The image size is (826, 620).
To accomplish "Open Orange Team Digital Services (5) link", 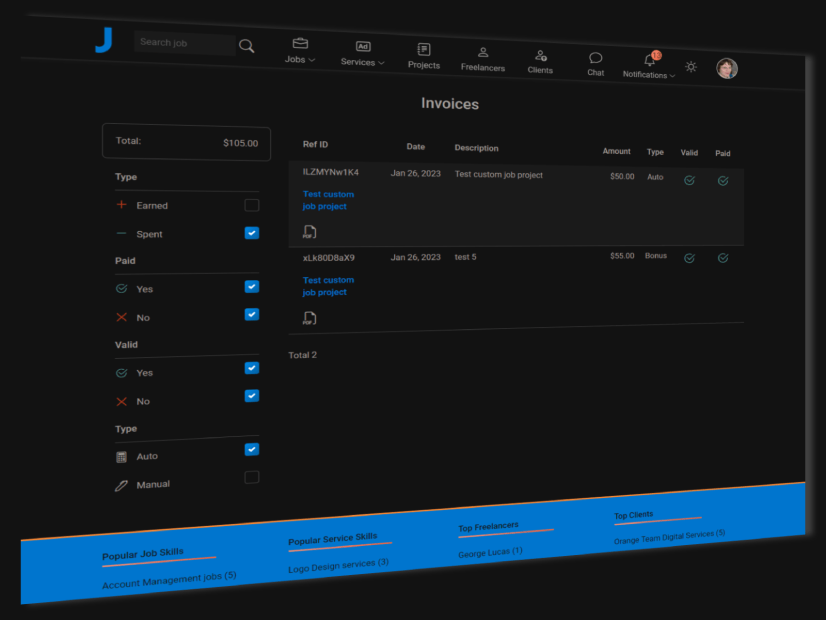I will [670, 537].
